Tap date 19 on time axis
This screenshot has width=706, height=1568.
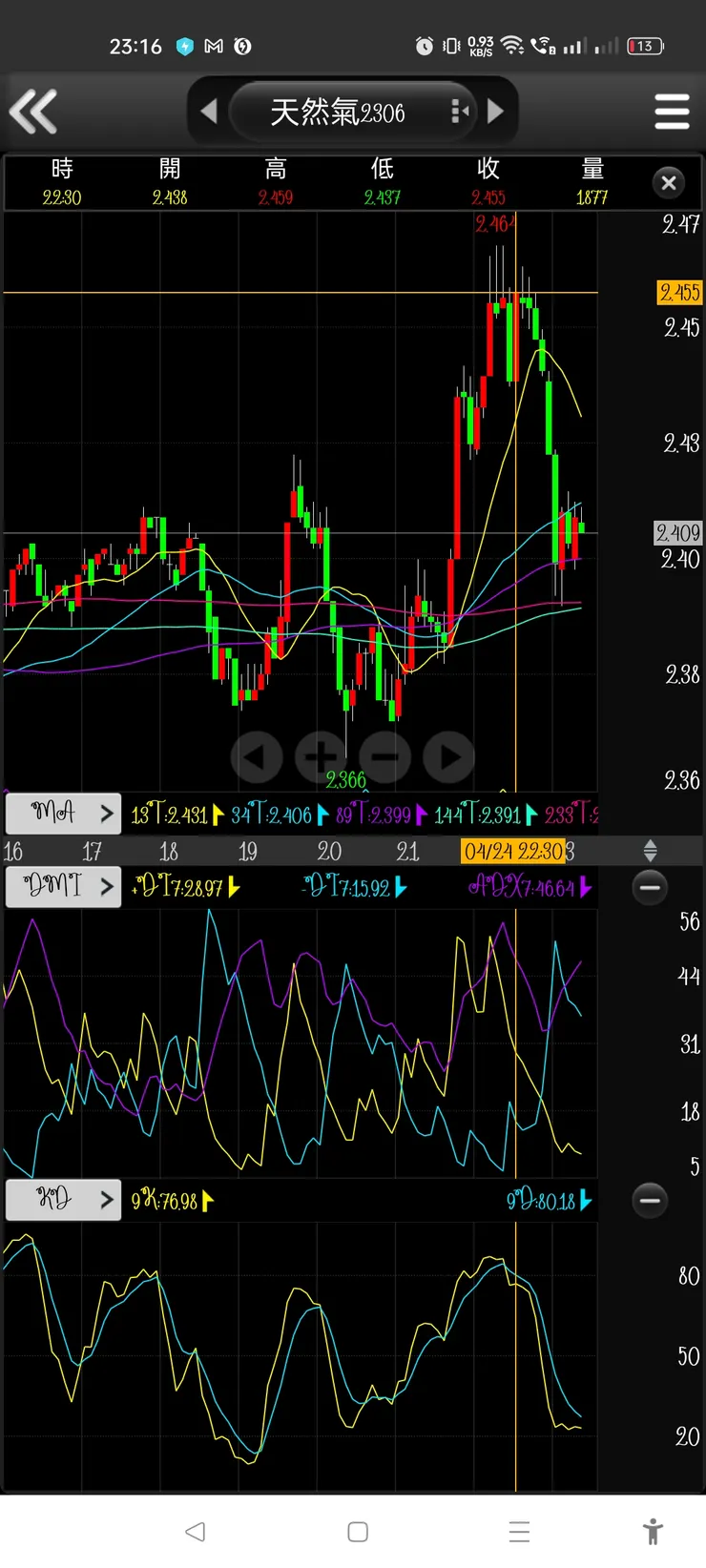247,851
